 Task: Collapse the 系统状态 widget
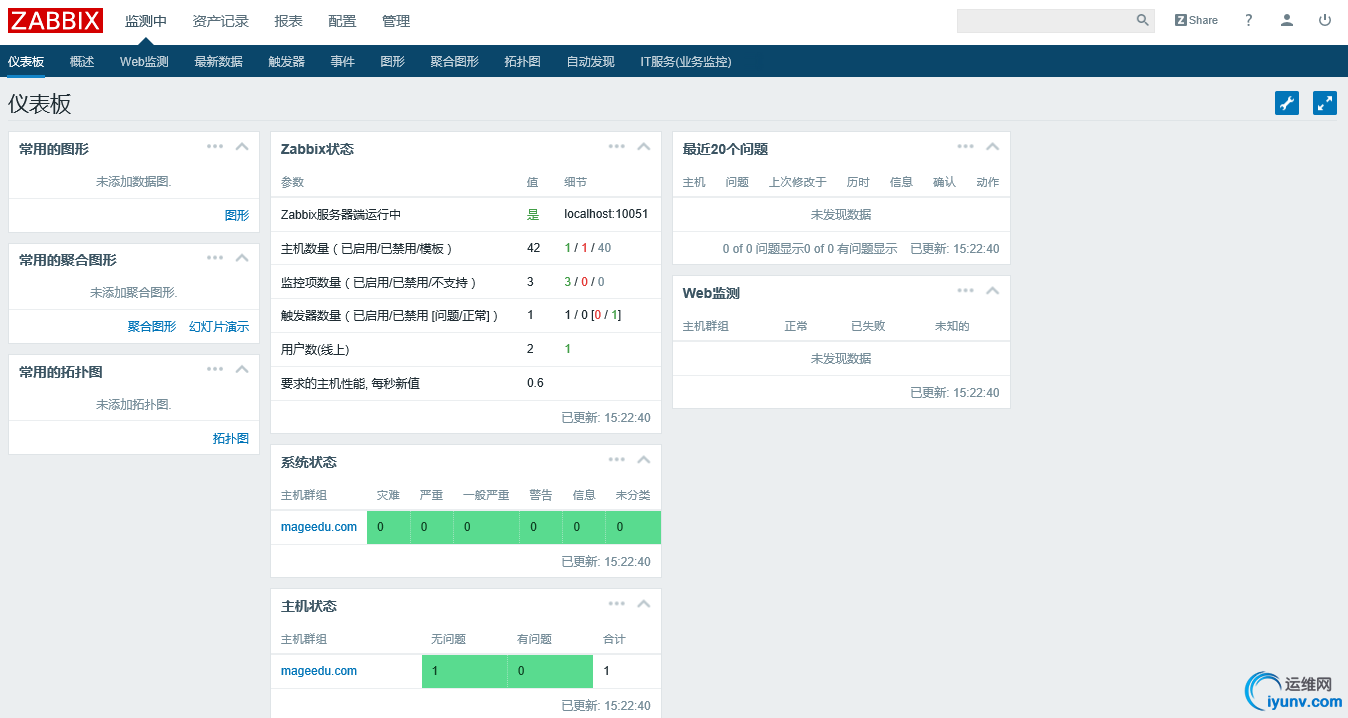(x=644, y=460)
